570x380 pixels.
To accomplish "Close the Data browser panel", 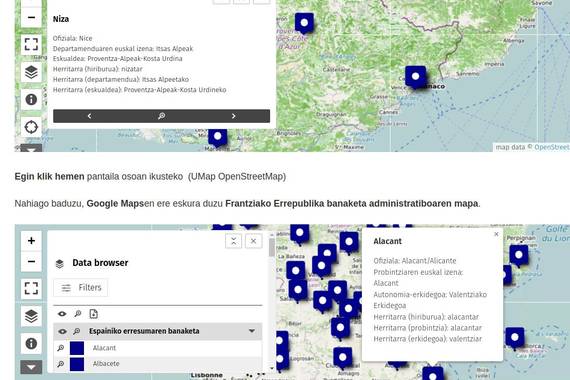I will point(254,241).
